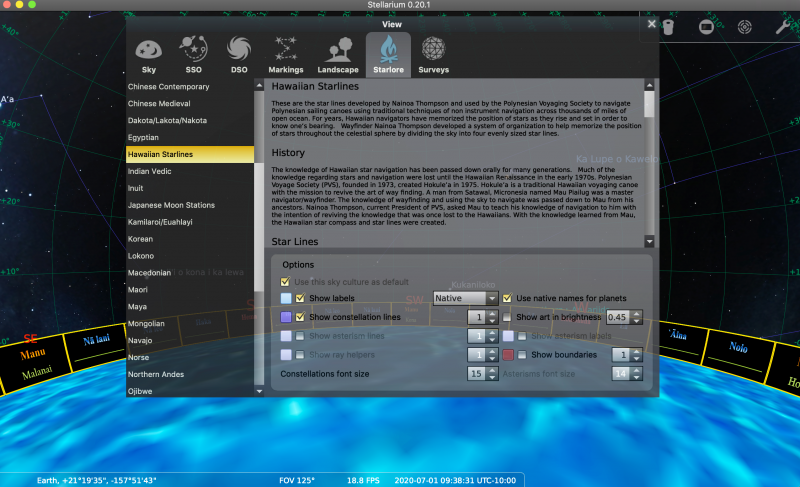Adjust Asterisms font size stepper
The image size is (800, 487).
pos(627,374)
